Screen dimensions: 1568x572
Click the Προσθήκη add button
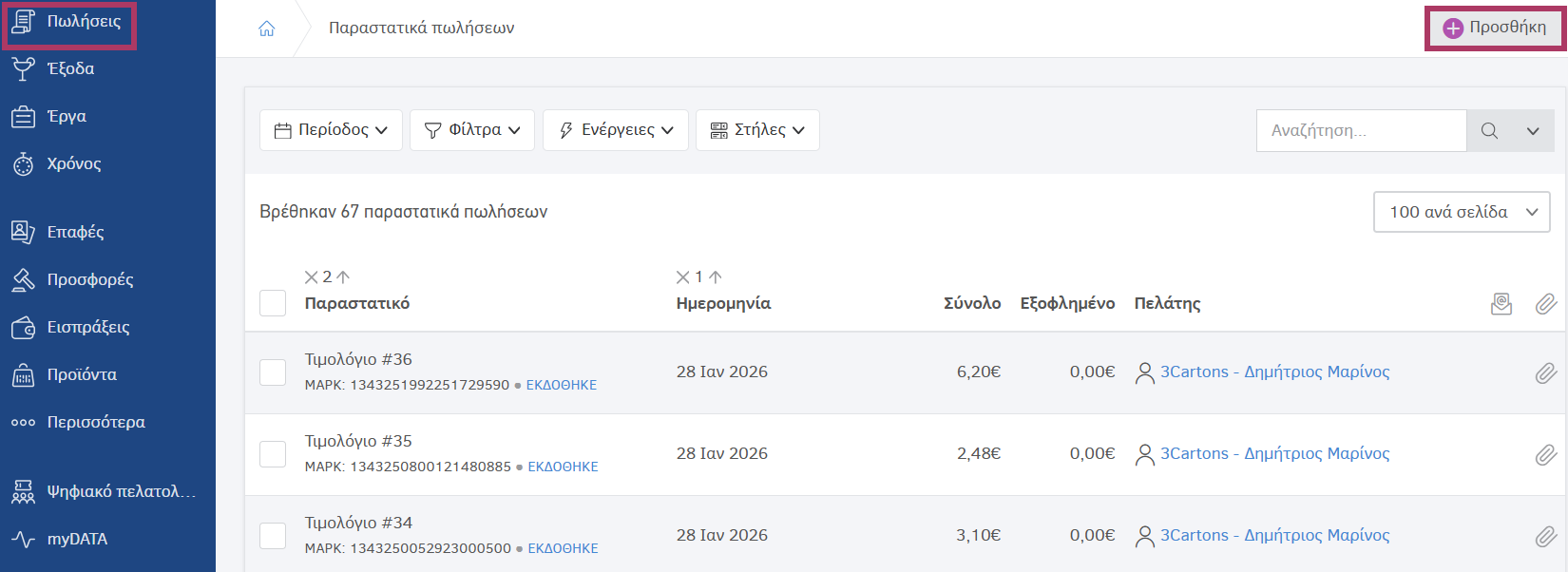click(x=1495, y=28)
